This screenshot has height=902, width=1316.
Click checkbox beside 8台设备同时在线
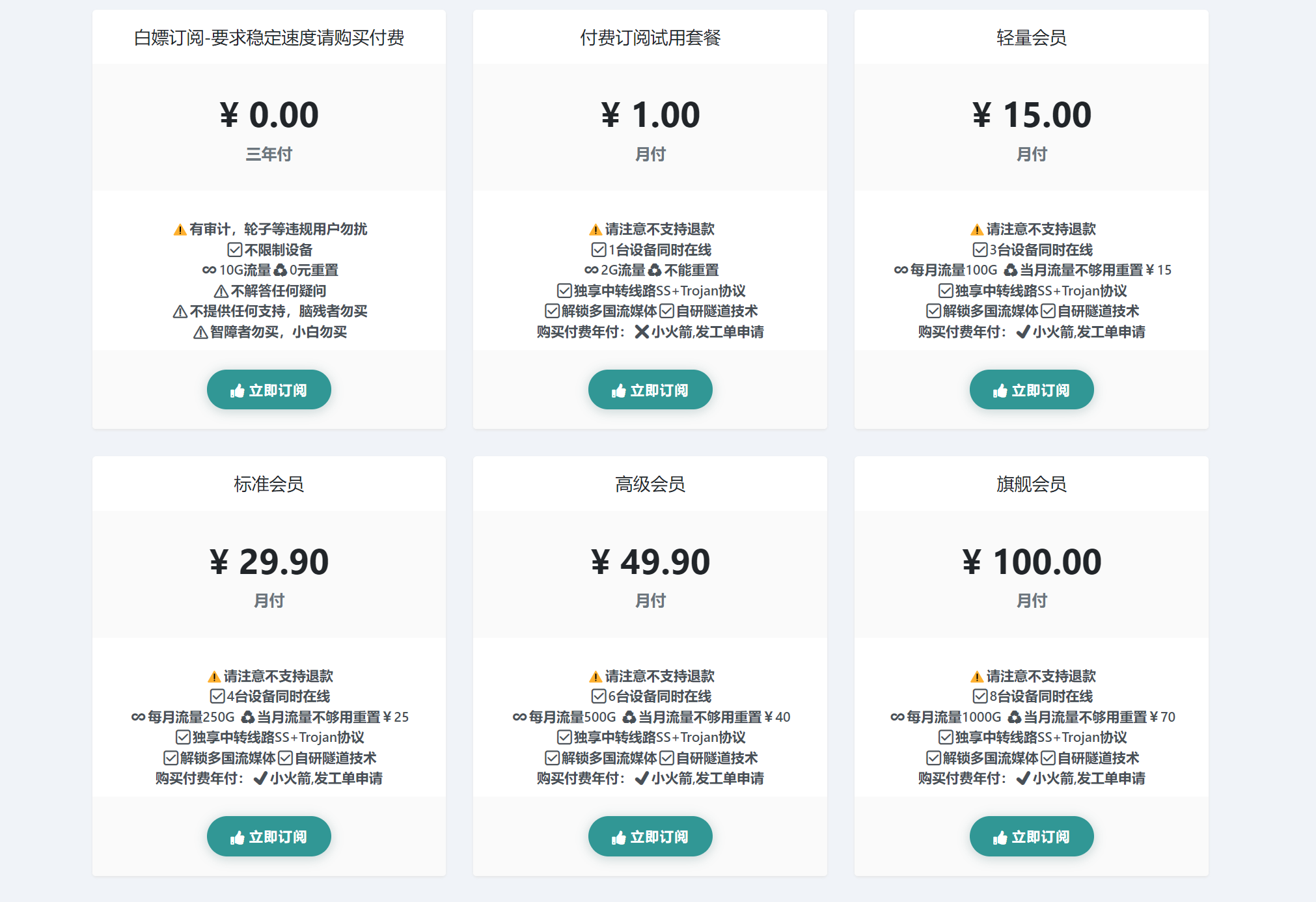click(980, 696)
